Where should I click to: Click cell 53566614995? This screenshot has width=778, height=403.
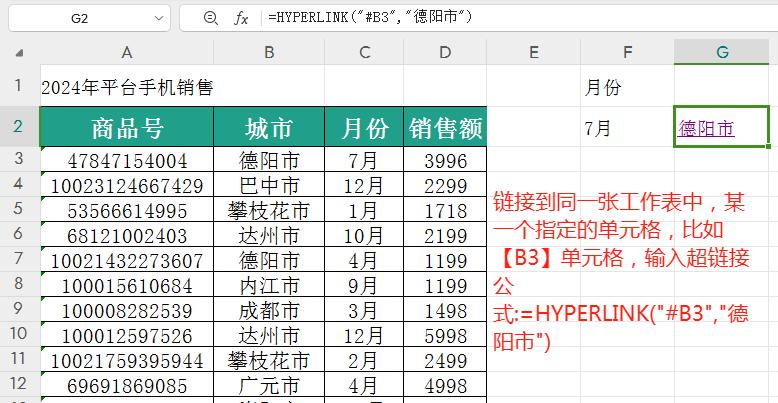click(127, 210)
